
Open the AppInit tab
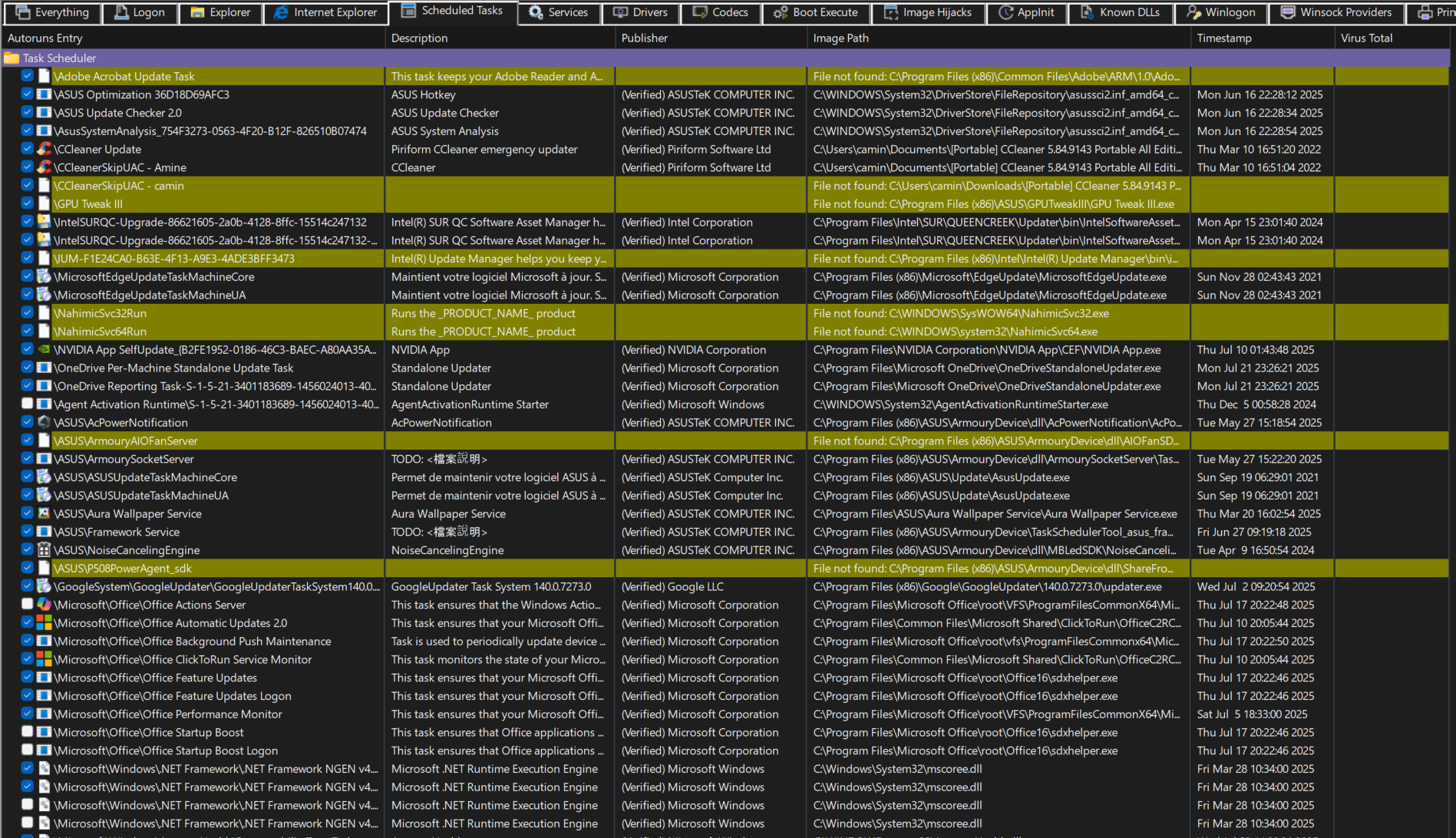pyautogui.click(x=1027, y=12)
